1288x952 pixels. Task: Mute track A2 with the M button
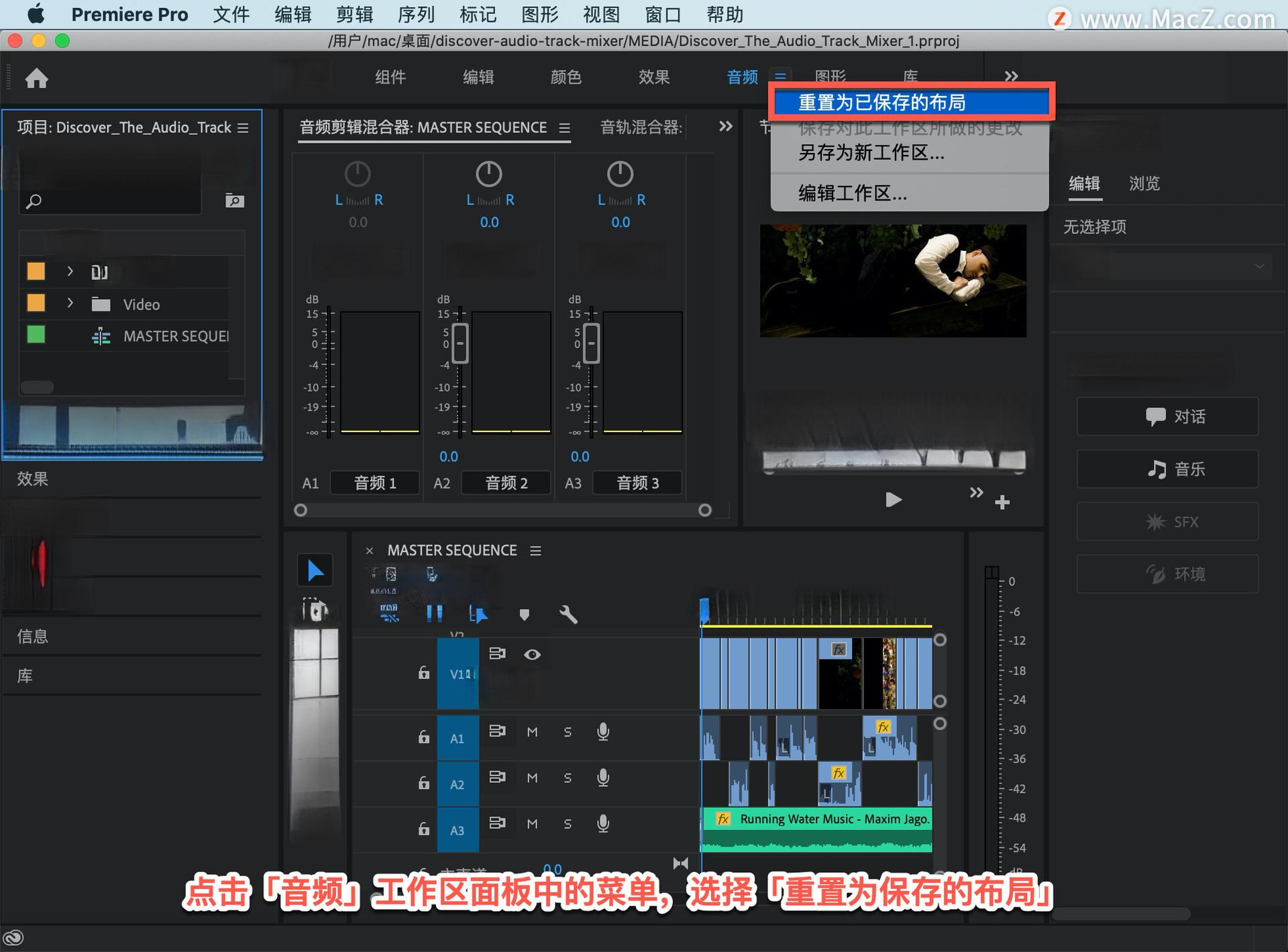pyautogui.click(x=532, y=778)
